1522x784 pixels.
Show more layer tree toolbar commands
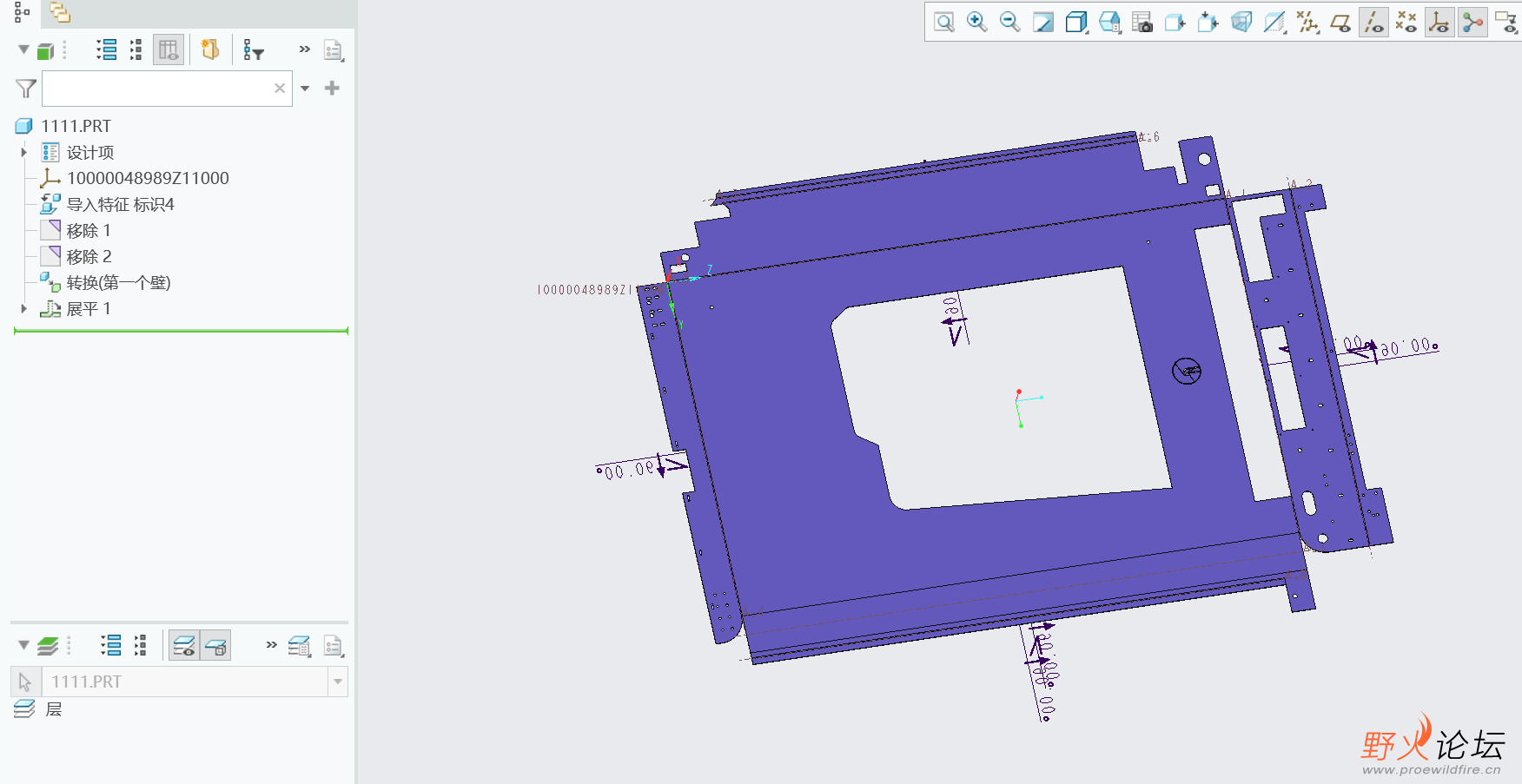pyautogui.click(x=271, y=644)
